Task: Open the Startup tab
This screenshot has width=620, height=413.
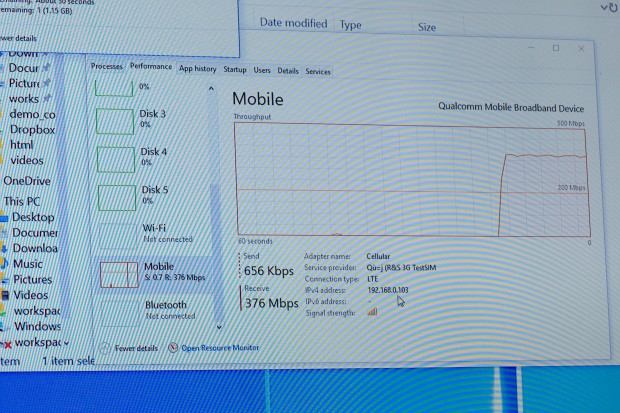Action: 234,69
